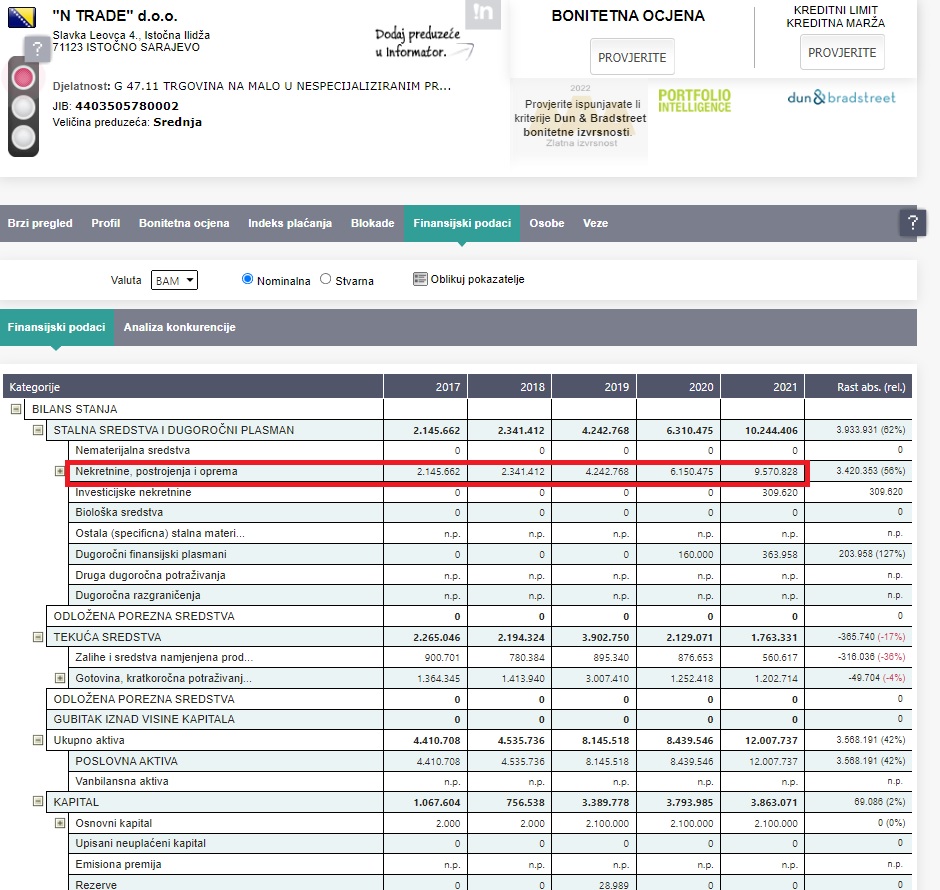Click PROVJERITE under Bonitetna ocjena
Screen dimensions: 940x890
(x=631, y=57)
